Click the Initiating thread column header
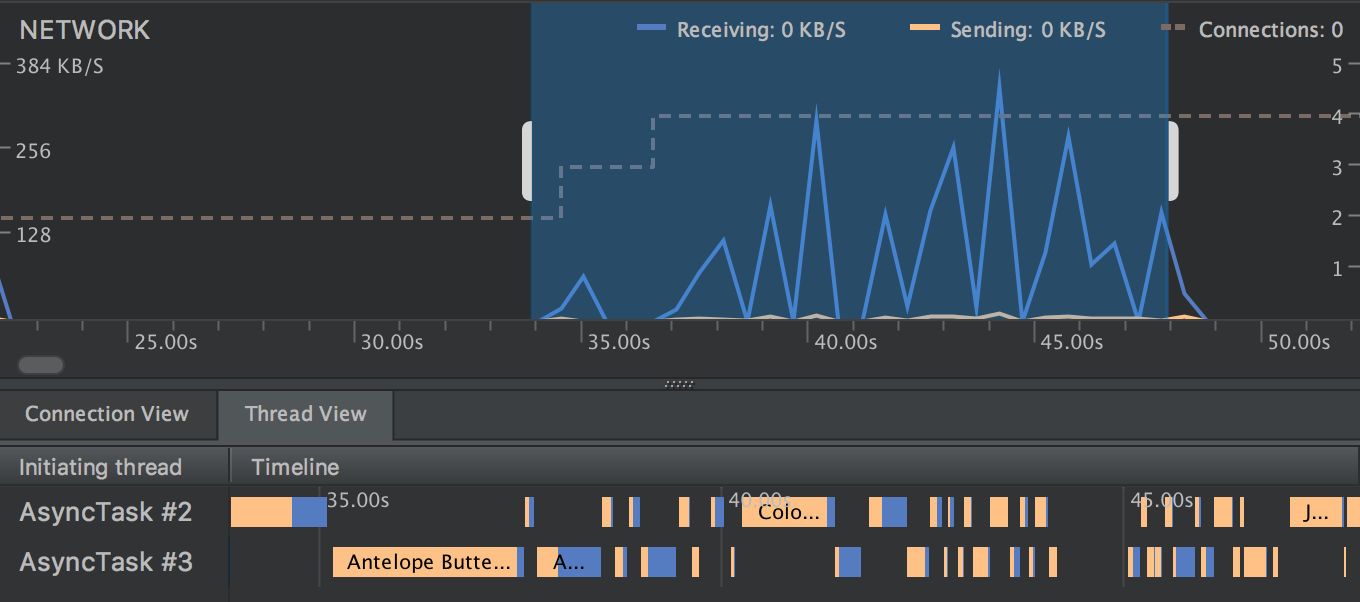Screen dimensions: 1360x602 (x=100, y=467)
